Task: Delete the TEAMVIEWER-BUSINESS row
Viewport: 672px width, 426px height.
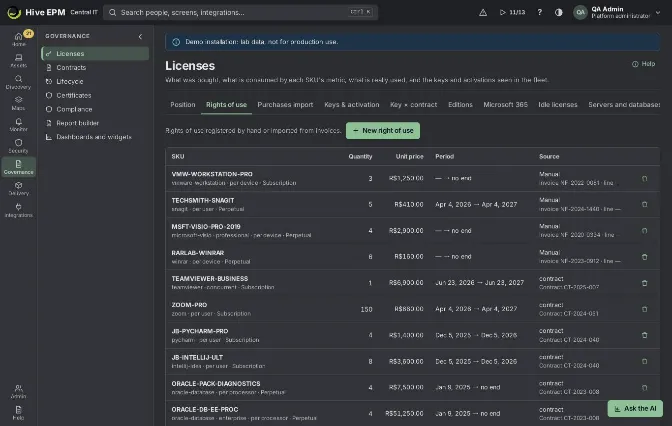Action: pos(644,283)
